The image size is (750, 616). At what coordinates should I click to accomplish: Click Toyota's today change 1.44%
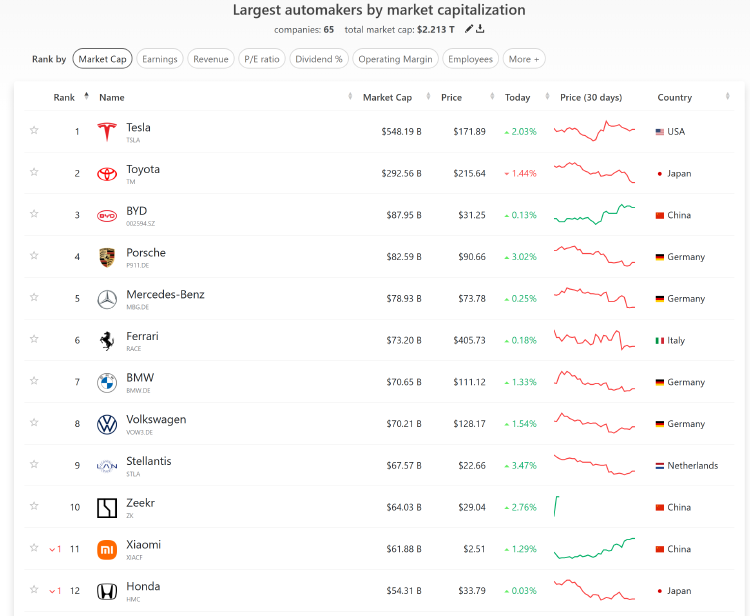click(520, 174)
